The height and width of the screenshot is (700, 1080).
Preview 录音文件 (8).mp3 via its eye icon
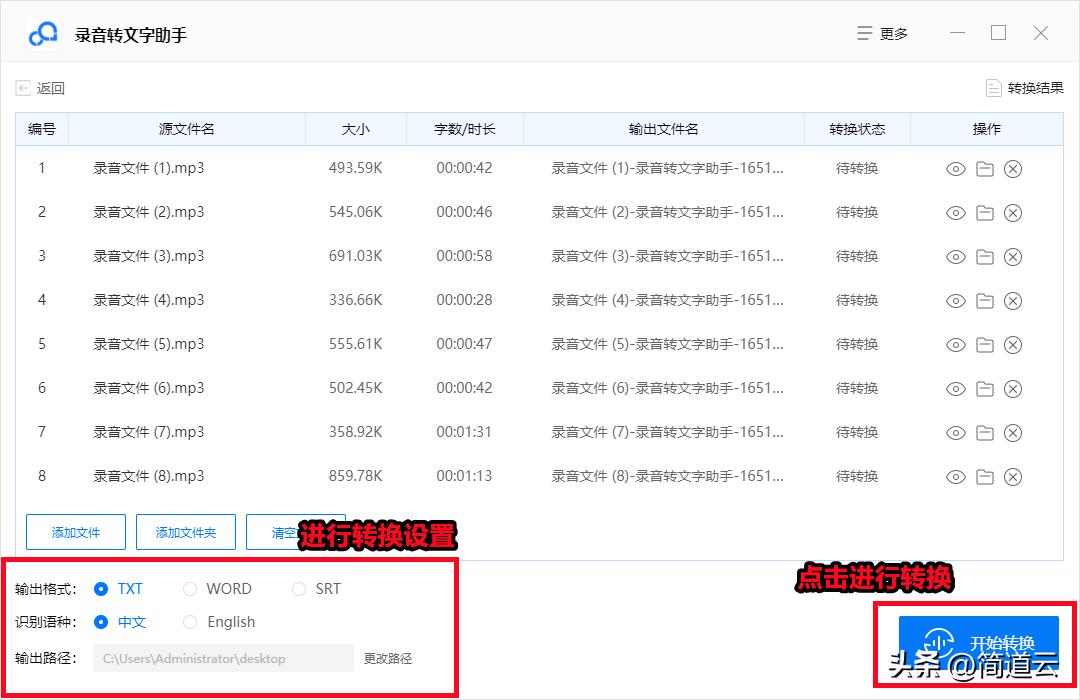tap(957, 476)
